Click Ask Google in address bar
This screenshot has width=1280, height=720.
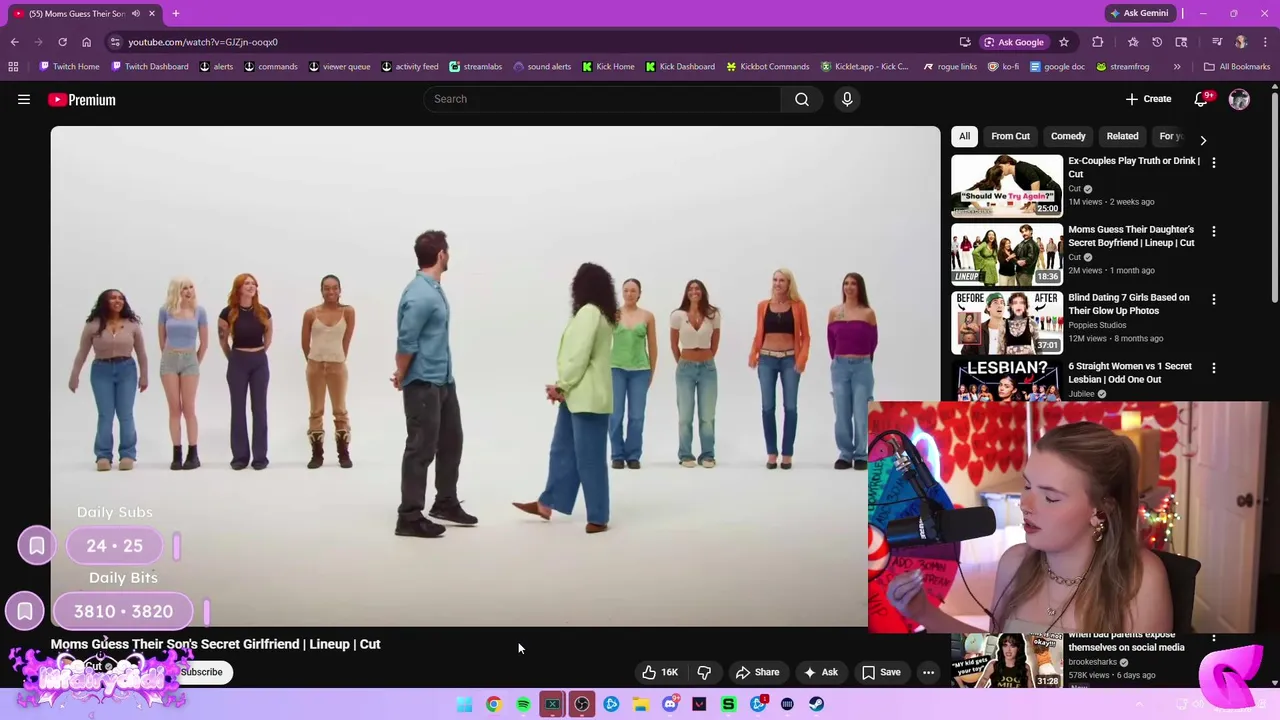pyautogui.click(x=1014, y=42)
